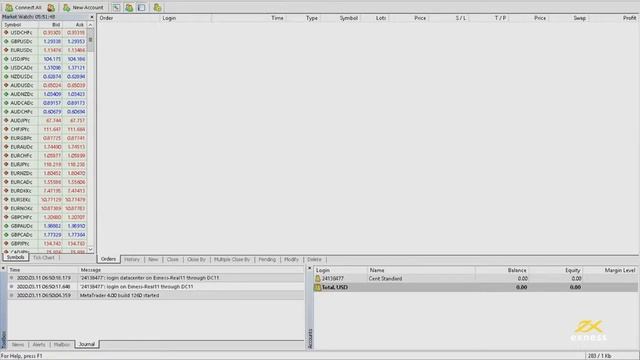This screenshot has width=640, height=360.
Task: Click the account icon beside login 24138477
Action: tap(318, 278)
